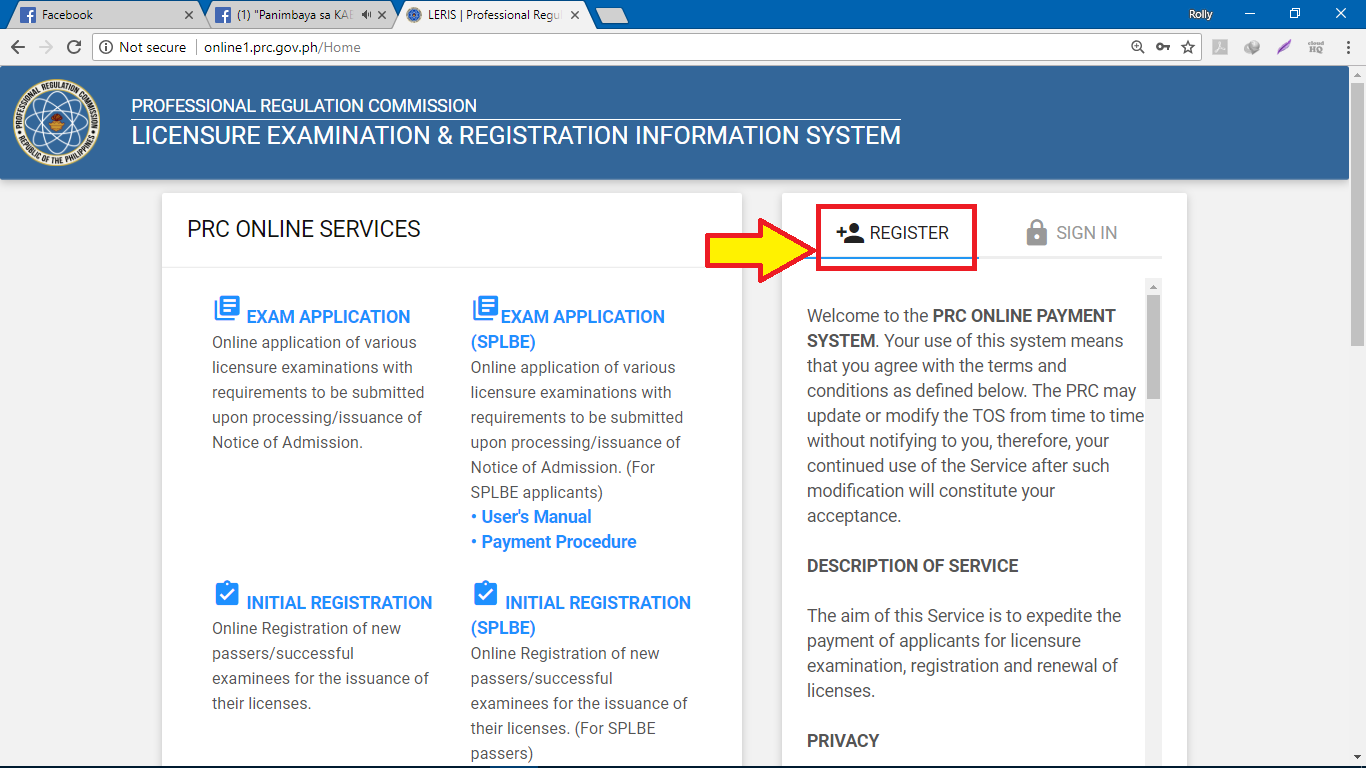Viewport: 1366px width, 768px height.
Task: Open the Payment Procedure link
Action: (558, 541)
